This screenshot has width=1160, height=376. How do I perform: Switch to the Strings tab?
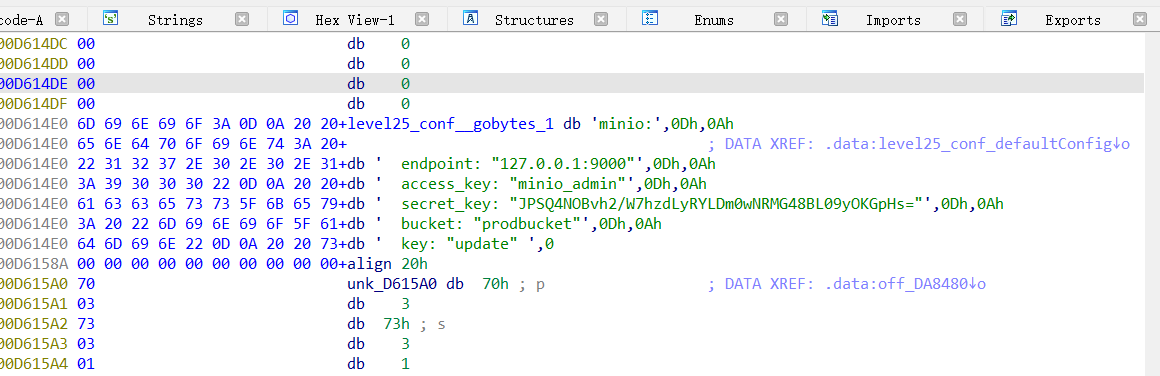pos(175,20)
